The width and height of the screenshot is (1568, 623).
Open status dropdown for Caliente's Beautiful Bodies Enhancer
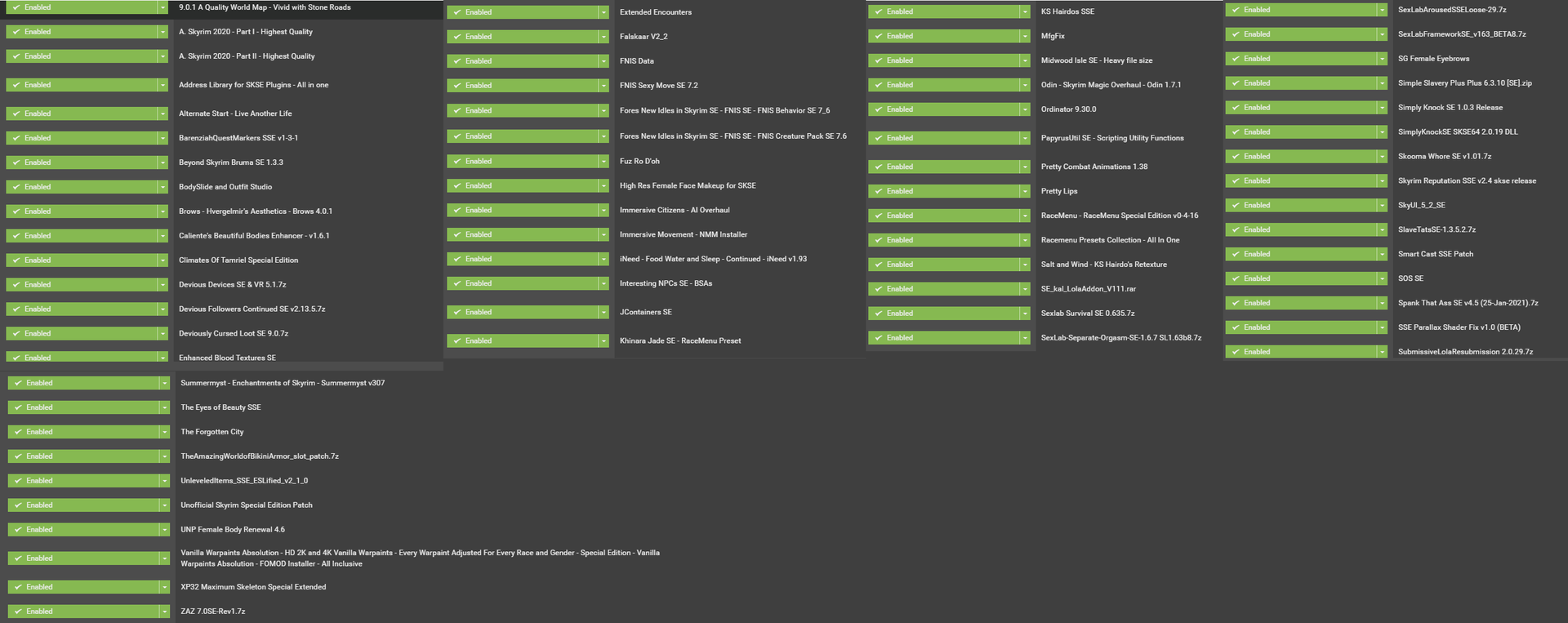[x=163, y=236]
